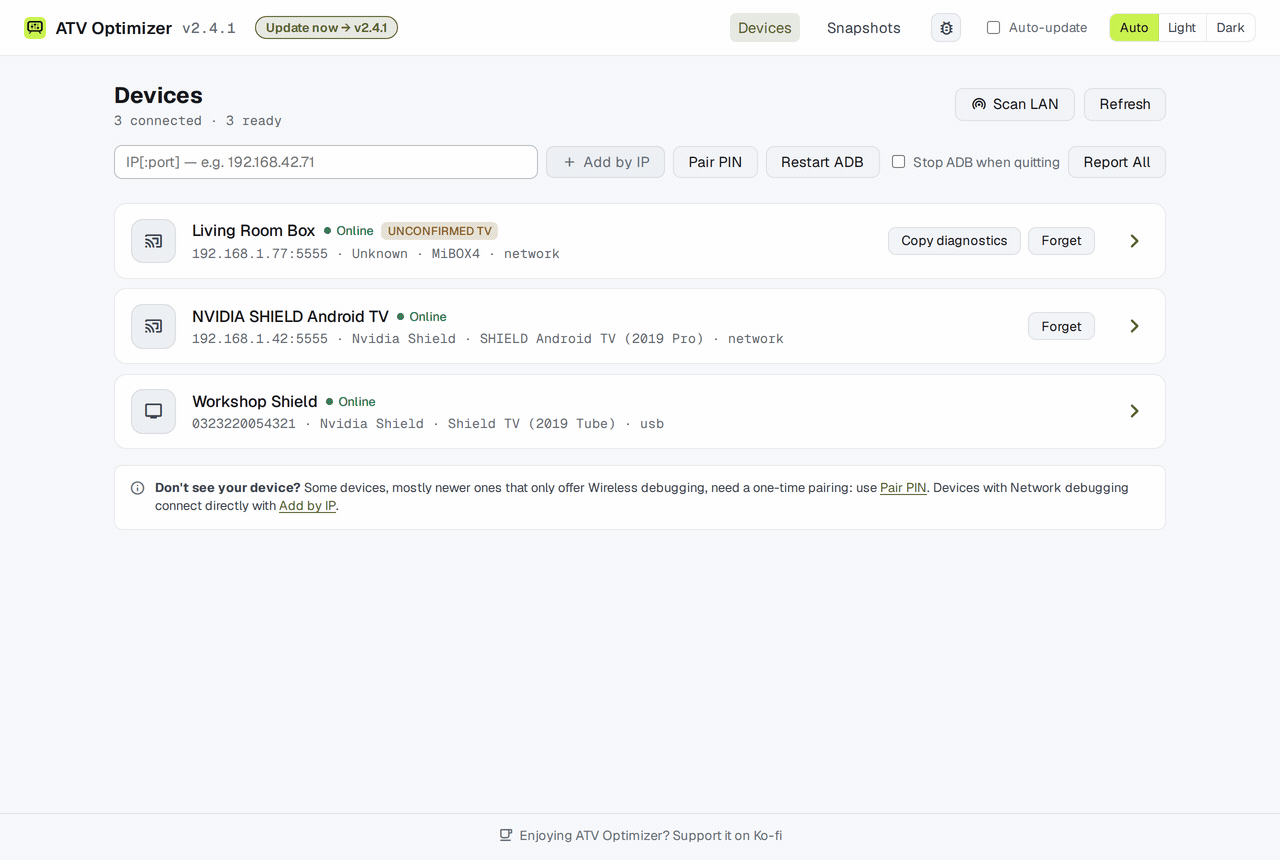Forget the Living Room Box device
Screen dimensions: 1280x860
(x=1061, y=241)
